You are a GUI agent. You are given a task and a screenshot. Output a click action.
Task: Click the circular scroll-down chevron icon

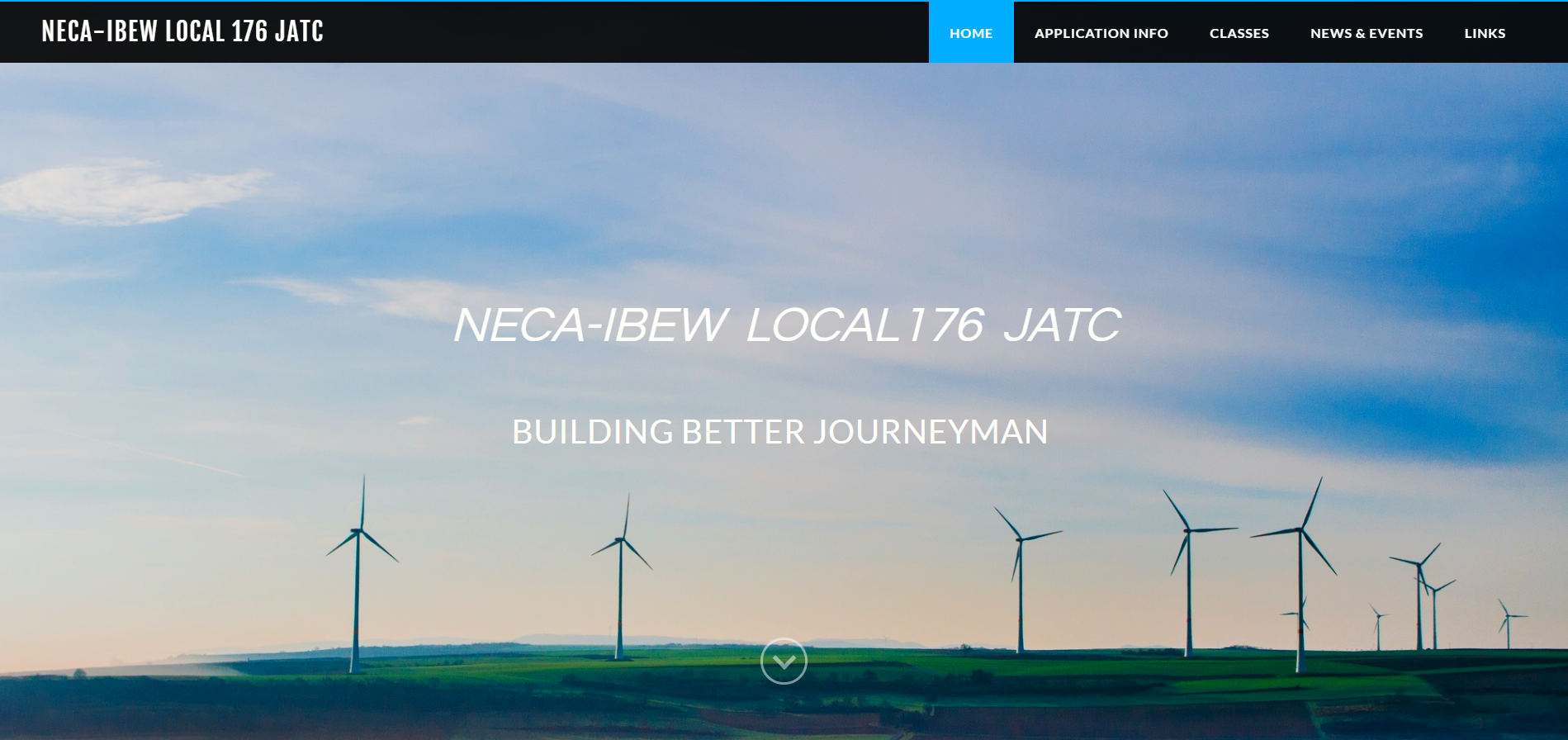[784, 661]
